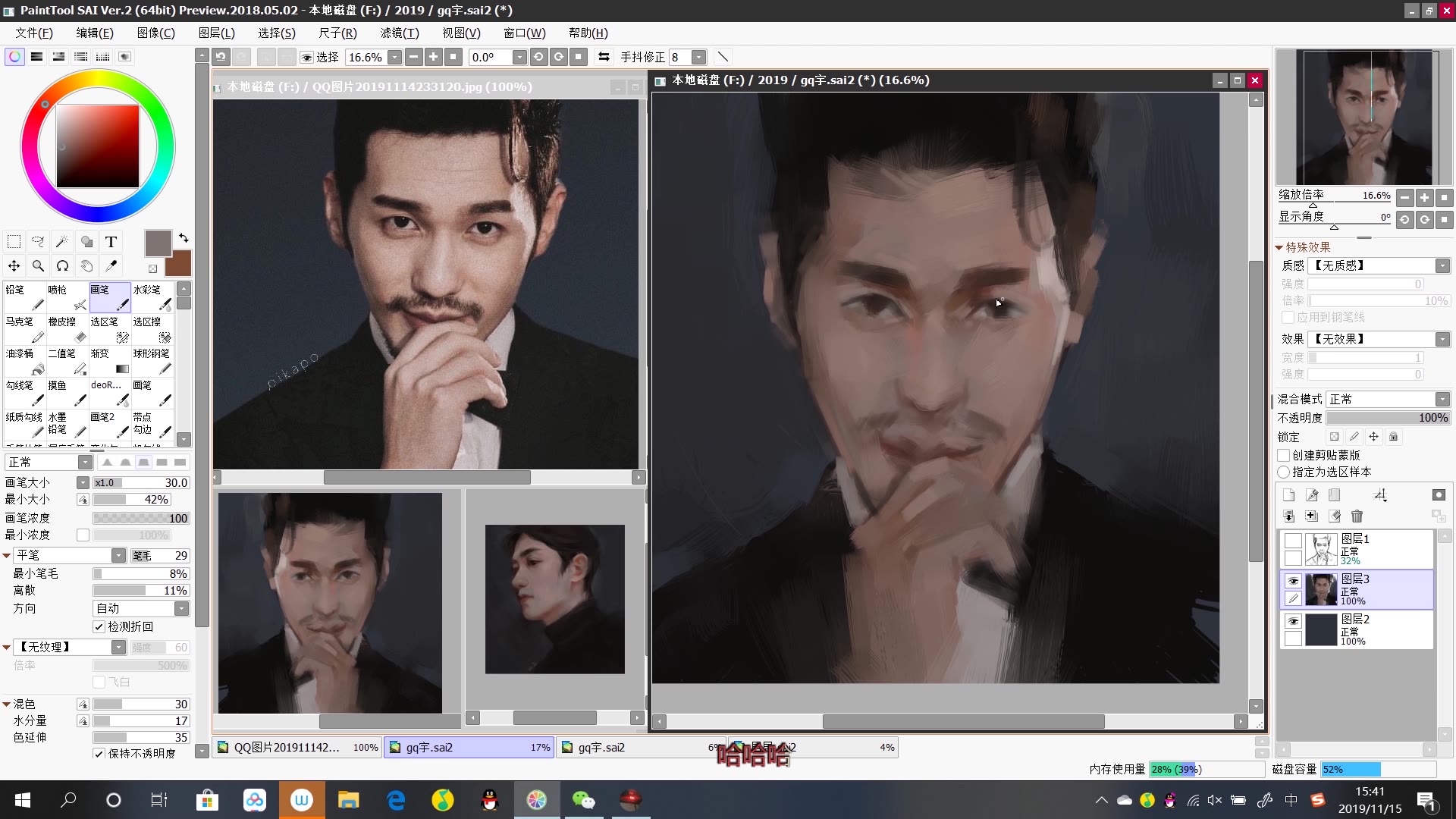1456x819 pixels.
Task: Create a layer mask icon
Action: [1439, 495]
